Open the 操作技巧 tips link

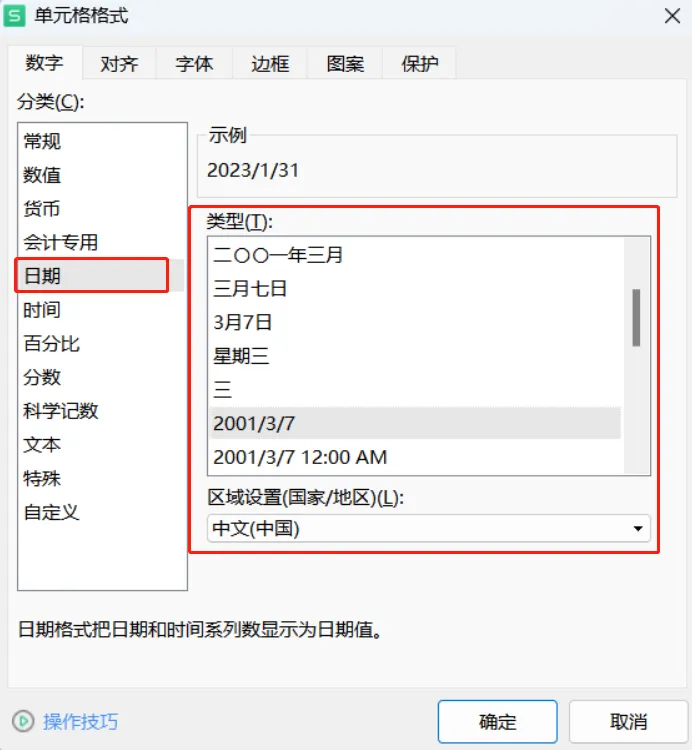point(80,721)
